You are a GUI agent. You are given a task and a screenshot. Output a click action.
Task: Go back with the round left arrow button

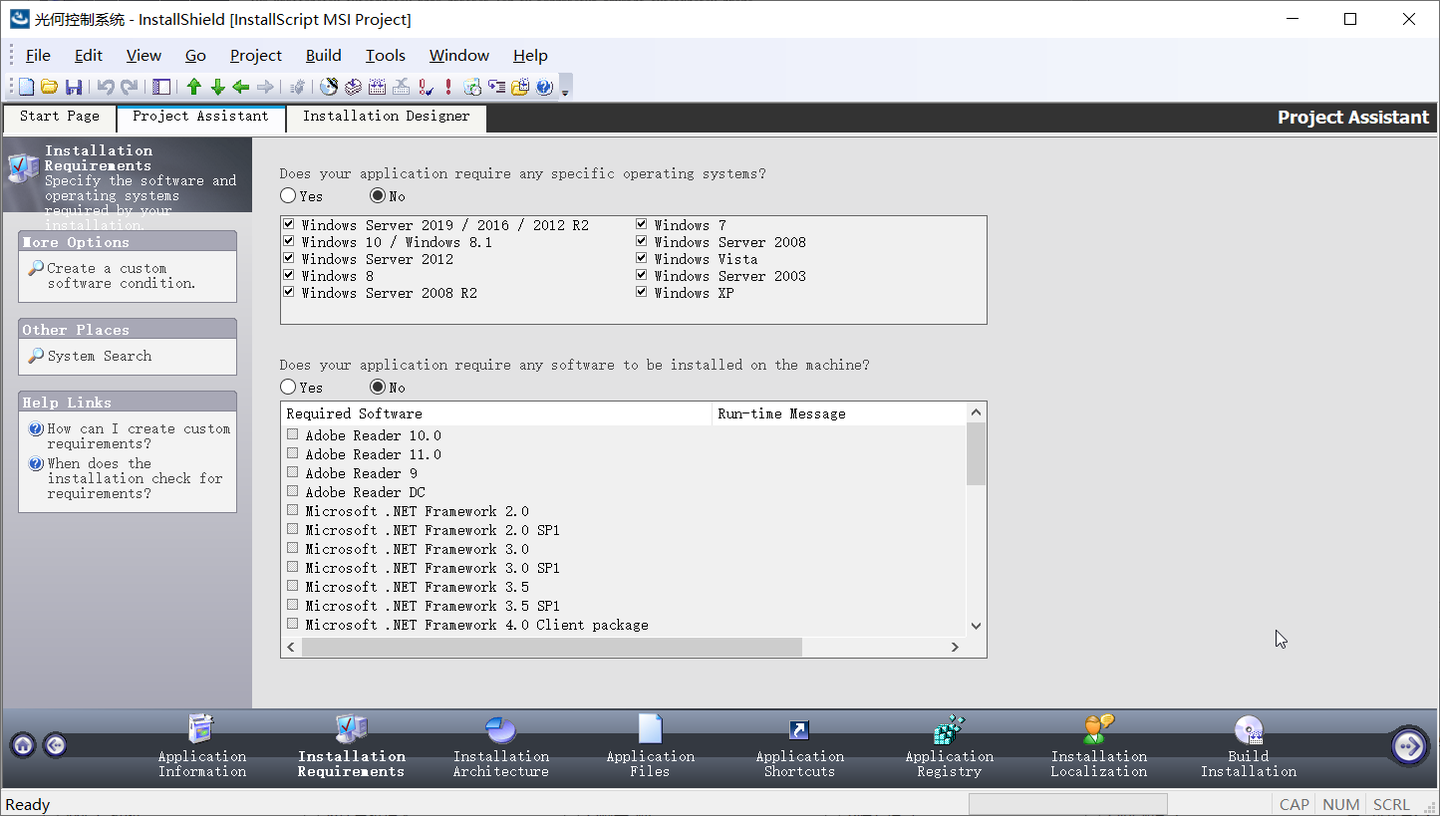point(56,745)
